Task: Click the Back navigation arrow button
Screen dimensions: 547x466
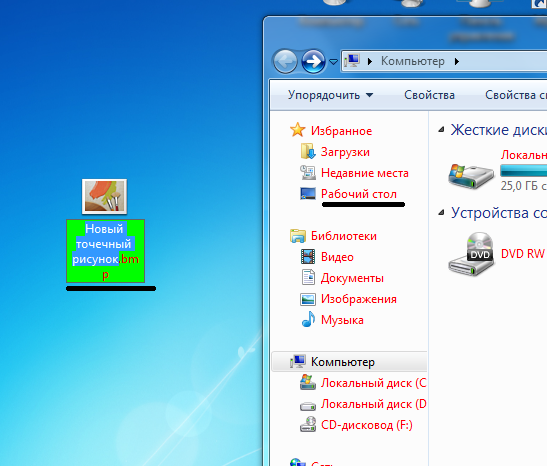Action: pos(285,61)
